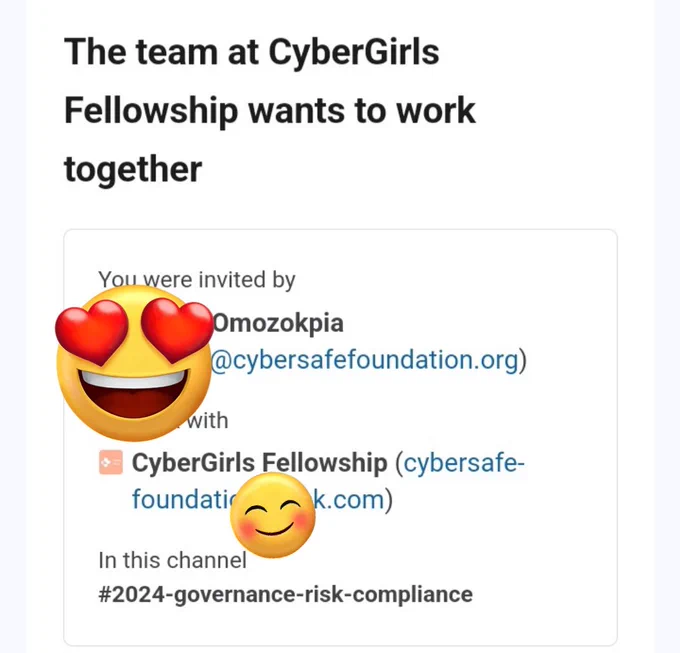Image resolution: width=680 pixels, height=653 pixels.
Task: Click the 'foundati' portion of workspace link
Action: tap(182, 499)
